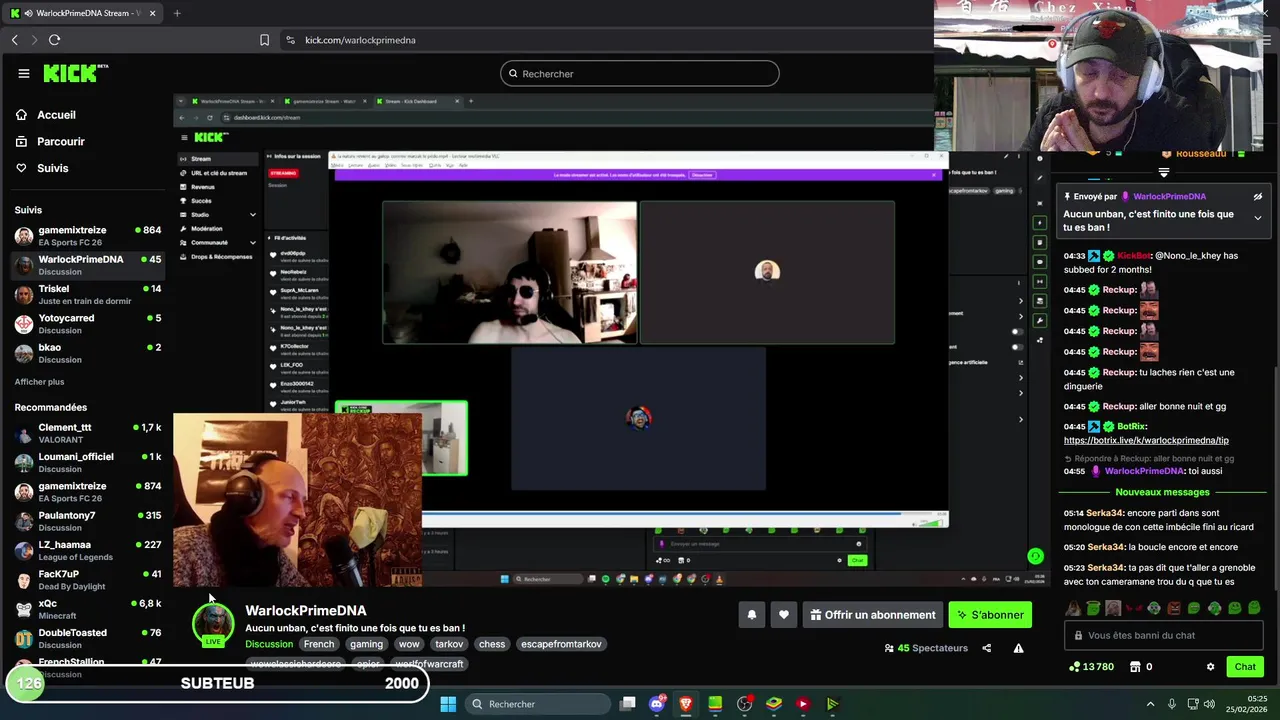Select the WarlockPrimeDNA Stream browser tab

pyautogui.click(x=83, y=13)
